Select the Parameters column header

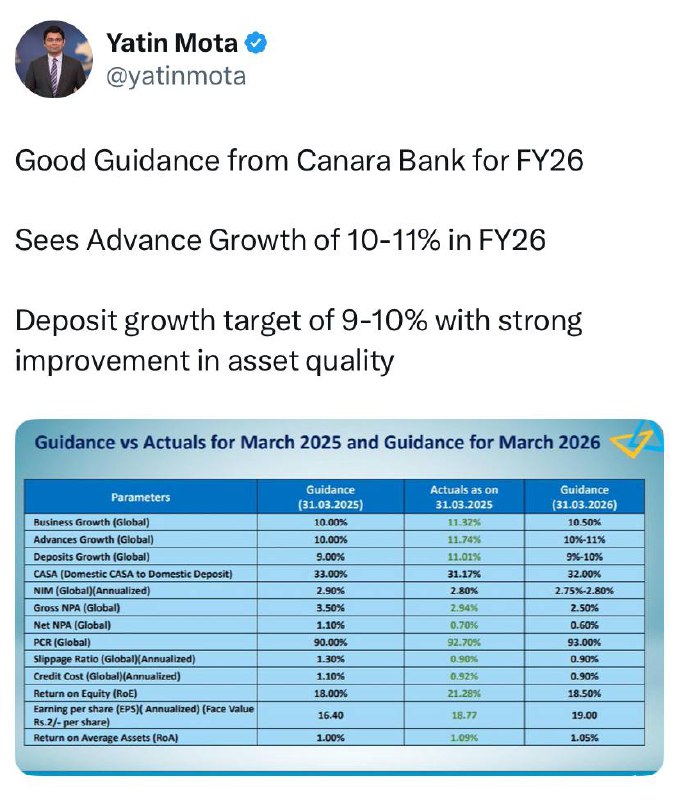(141, 497)
